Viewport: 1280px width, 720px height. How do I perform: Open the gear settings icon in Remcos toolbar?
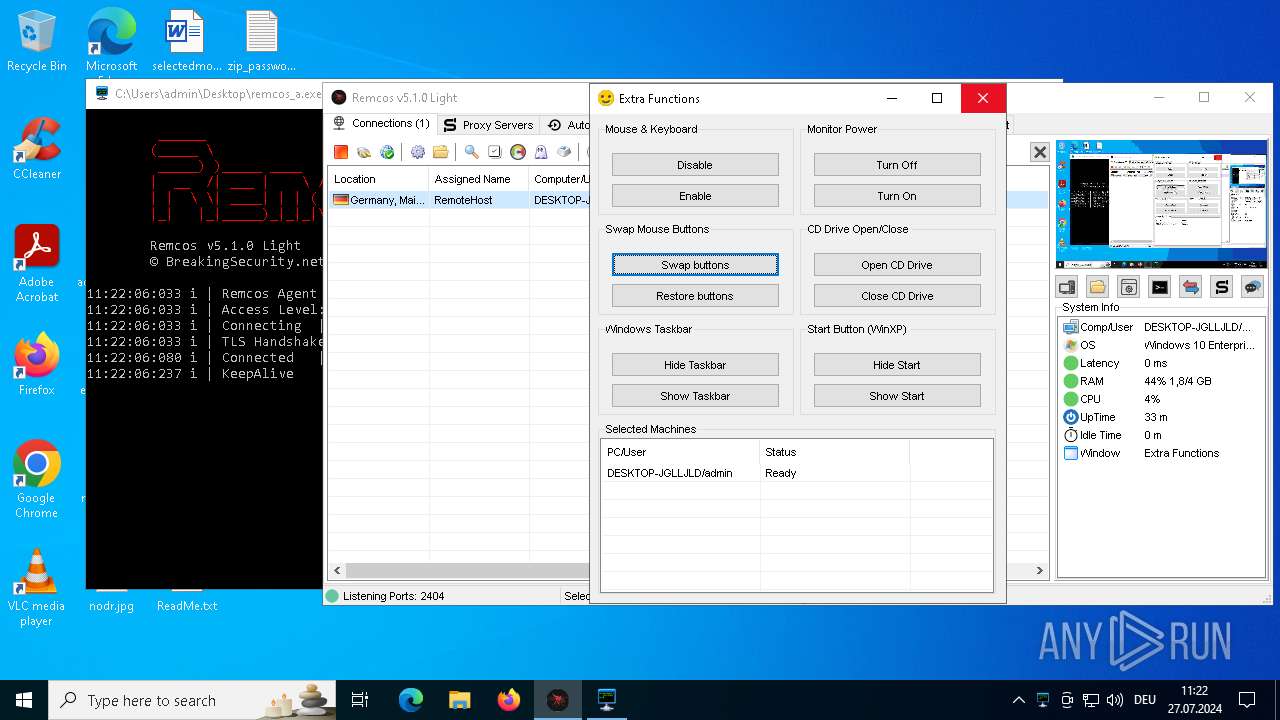click(417, 152)
